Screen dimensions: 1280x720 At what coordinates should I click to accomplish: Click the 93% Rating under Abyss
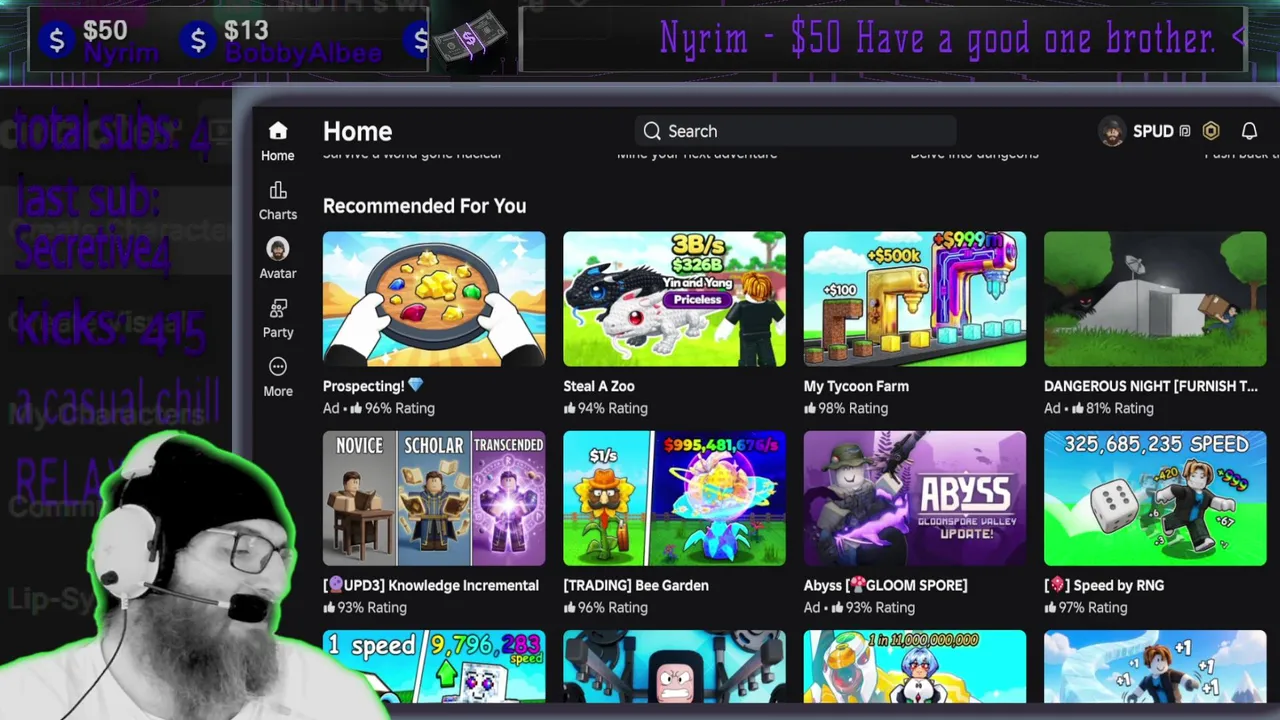coord(873,607)
